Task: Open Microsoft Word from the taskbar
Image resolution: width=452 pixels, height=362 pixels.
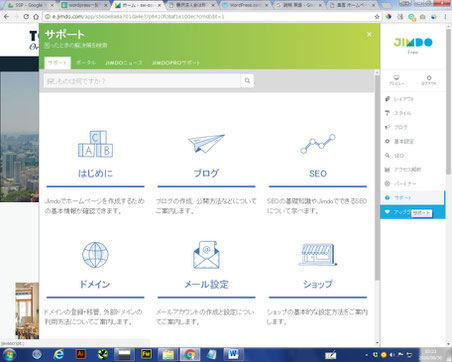Action: click(233, 354)
